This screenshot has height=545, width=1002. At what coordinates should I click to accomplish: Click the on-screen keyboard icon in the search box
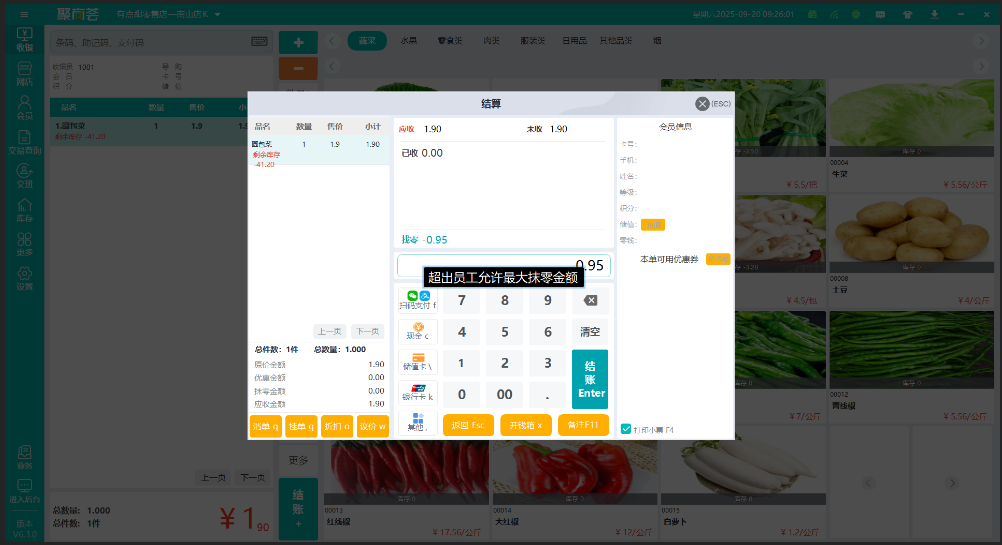259,42
